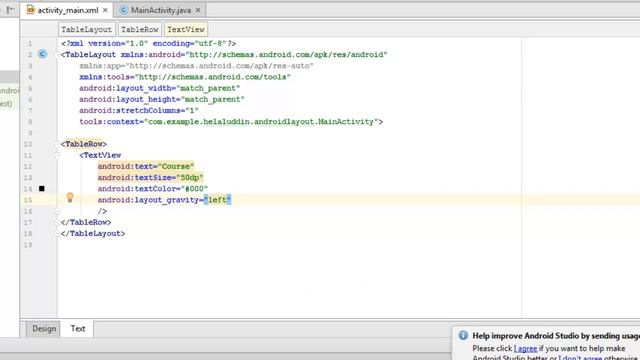This screenshot has width=640, height=360.
Task: Click the "I don't agree" link
Action: [580, 357]
